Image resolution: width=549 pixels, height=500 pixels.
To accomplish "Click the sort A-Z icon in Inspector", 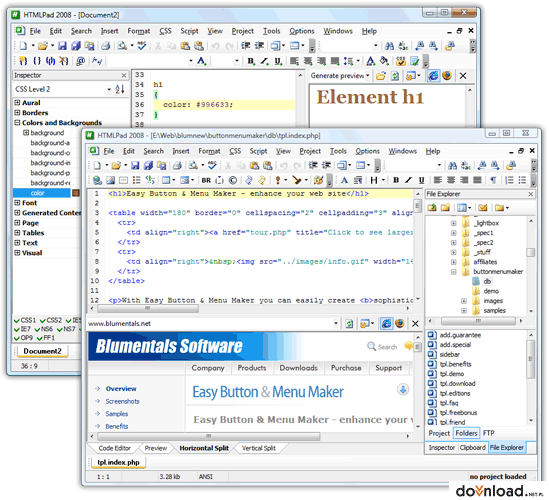I will click(x=120, y=89).
